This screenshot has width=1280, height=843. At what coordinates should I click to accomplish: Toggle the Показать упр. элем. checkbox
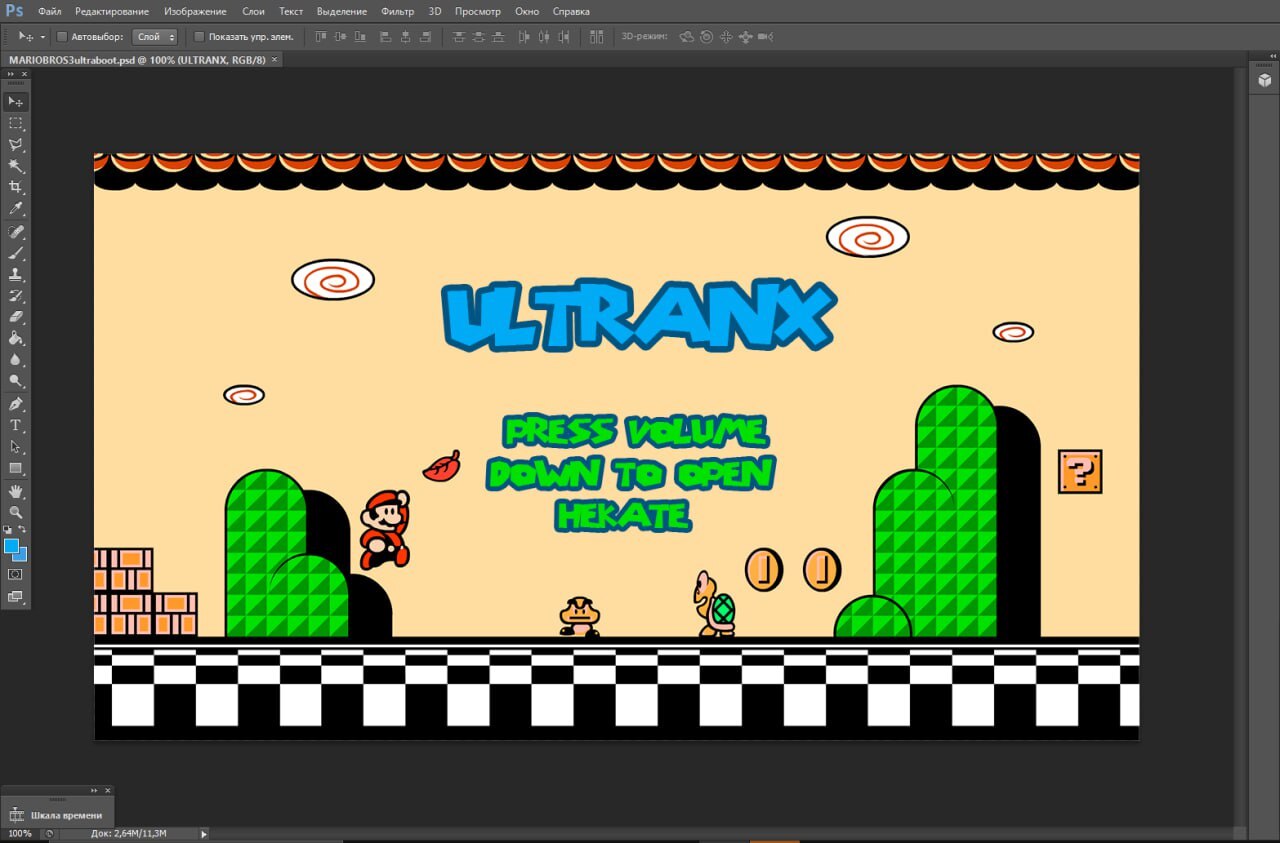point(199,37)
